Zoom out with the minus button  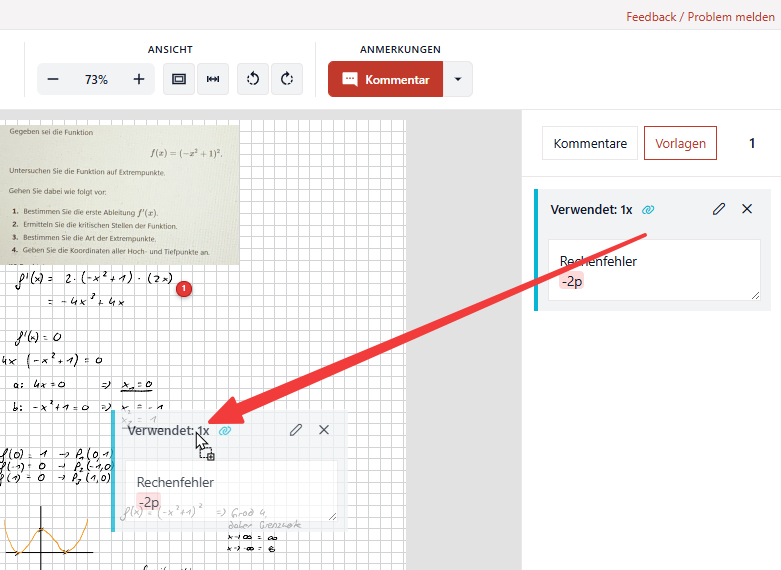pyautogui.click(x=53, y=79)
